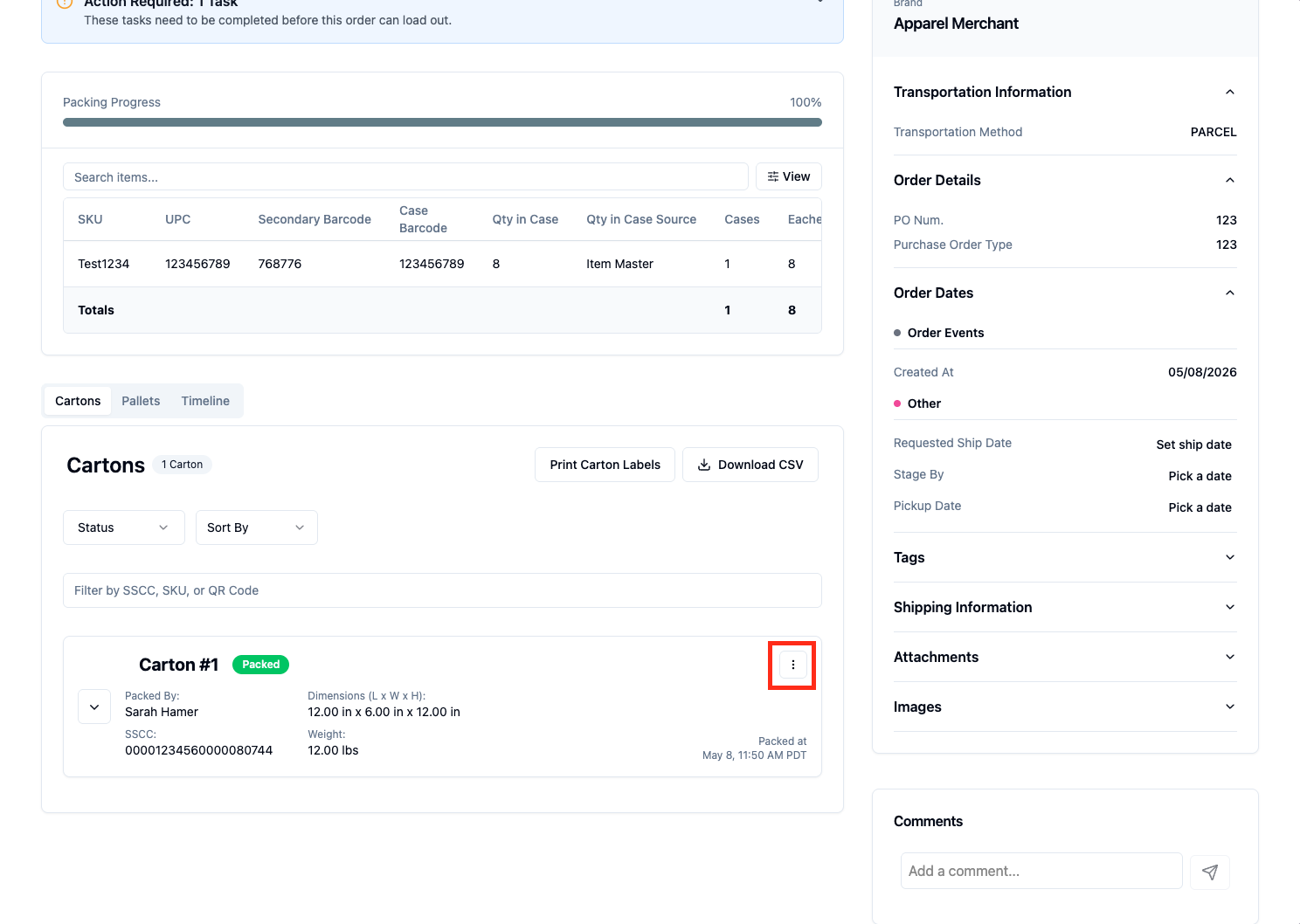Click SSCC number 00001234560000080744
The height and width of the screenshot is (924, 1300).
[198, 750]
